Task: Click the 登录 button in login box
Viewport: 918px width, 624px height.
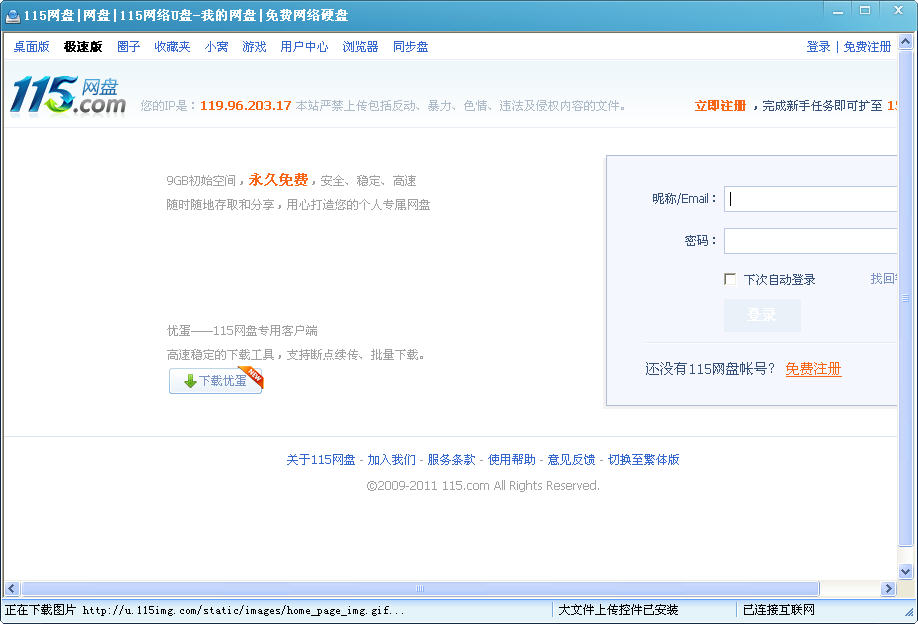Action: [x=762, y=316]
